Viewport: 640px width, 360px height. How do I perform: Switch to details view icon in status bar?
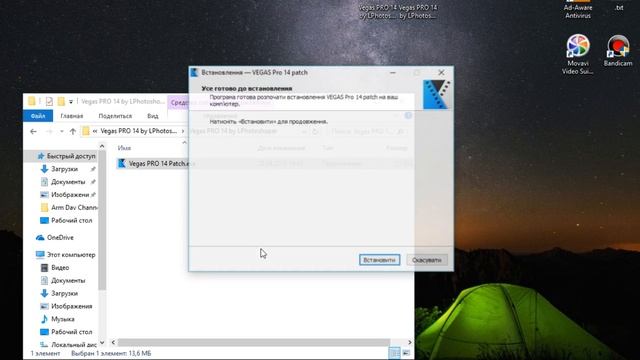(394, 353)
